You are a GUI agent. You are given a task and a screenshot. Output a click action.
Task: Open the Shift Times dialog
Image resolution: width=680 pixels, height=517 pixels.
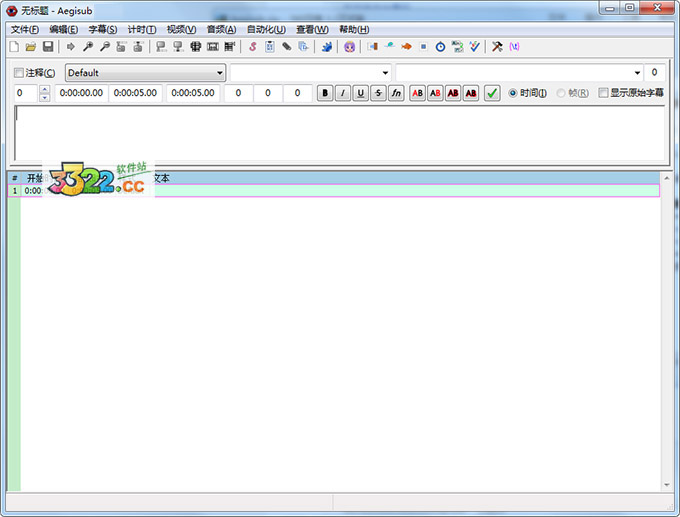(373, 46)
